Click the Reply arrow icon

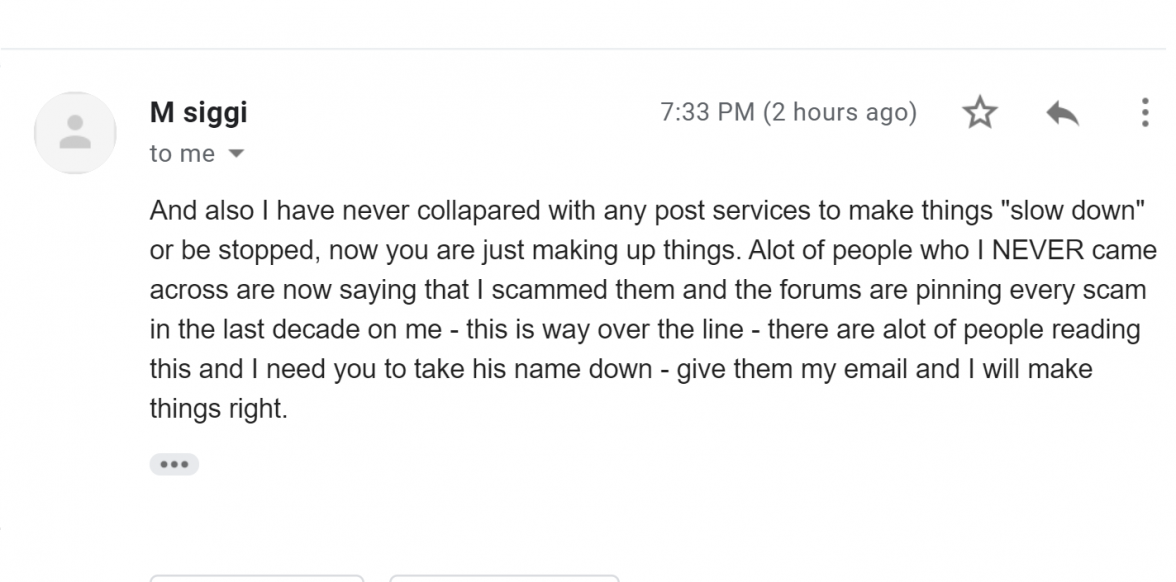[1062, 114]
